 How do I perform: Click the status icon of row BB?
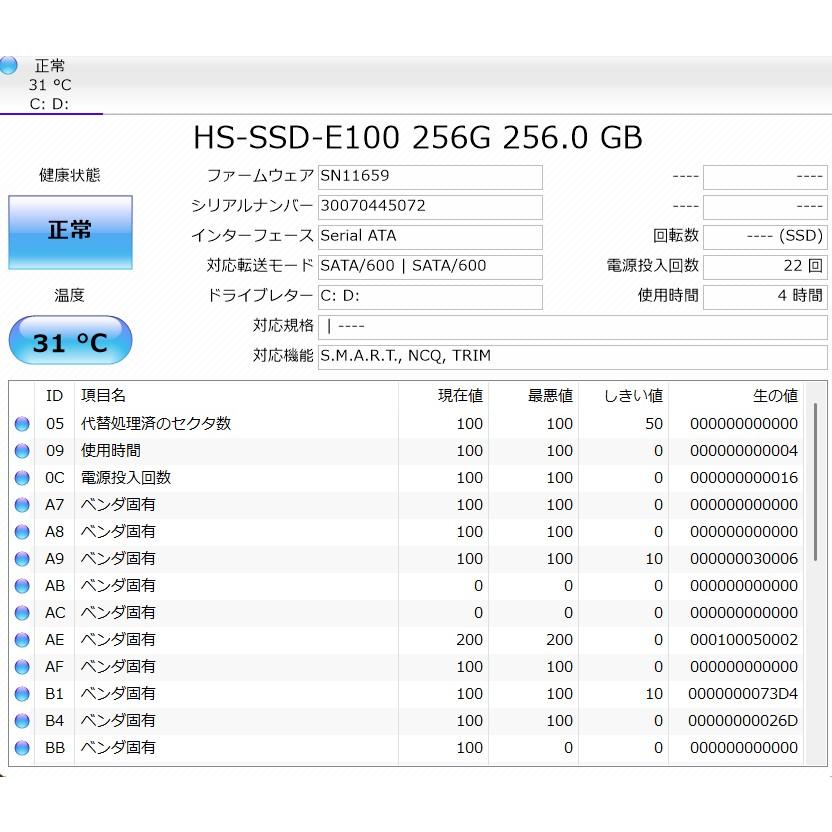point(22,748)
